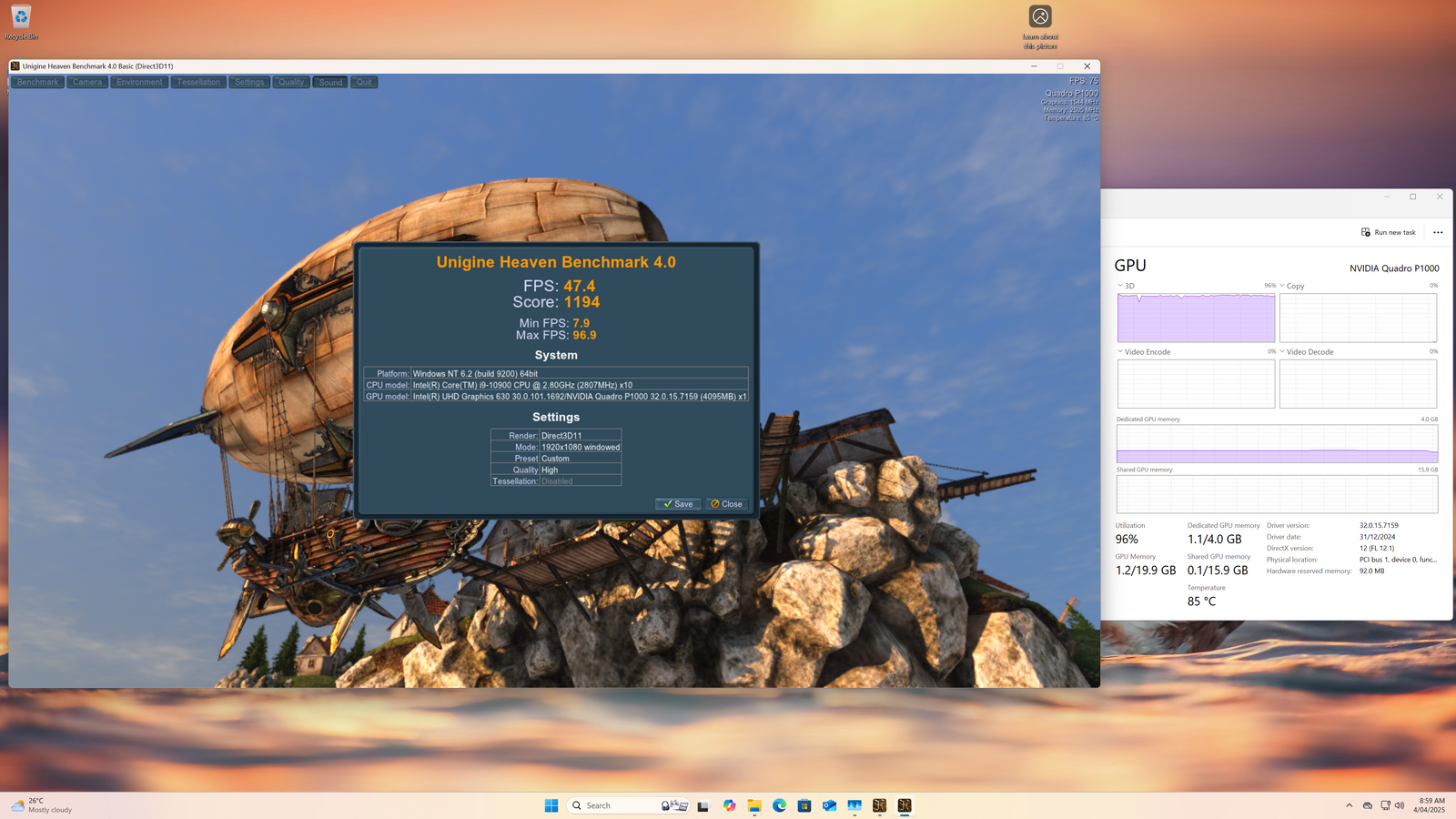
Task: Click the active underlined Heaven taskbar icon
Action: coord(905,805)
